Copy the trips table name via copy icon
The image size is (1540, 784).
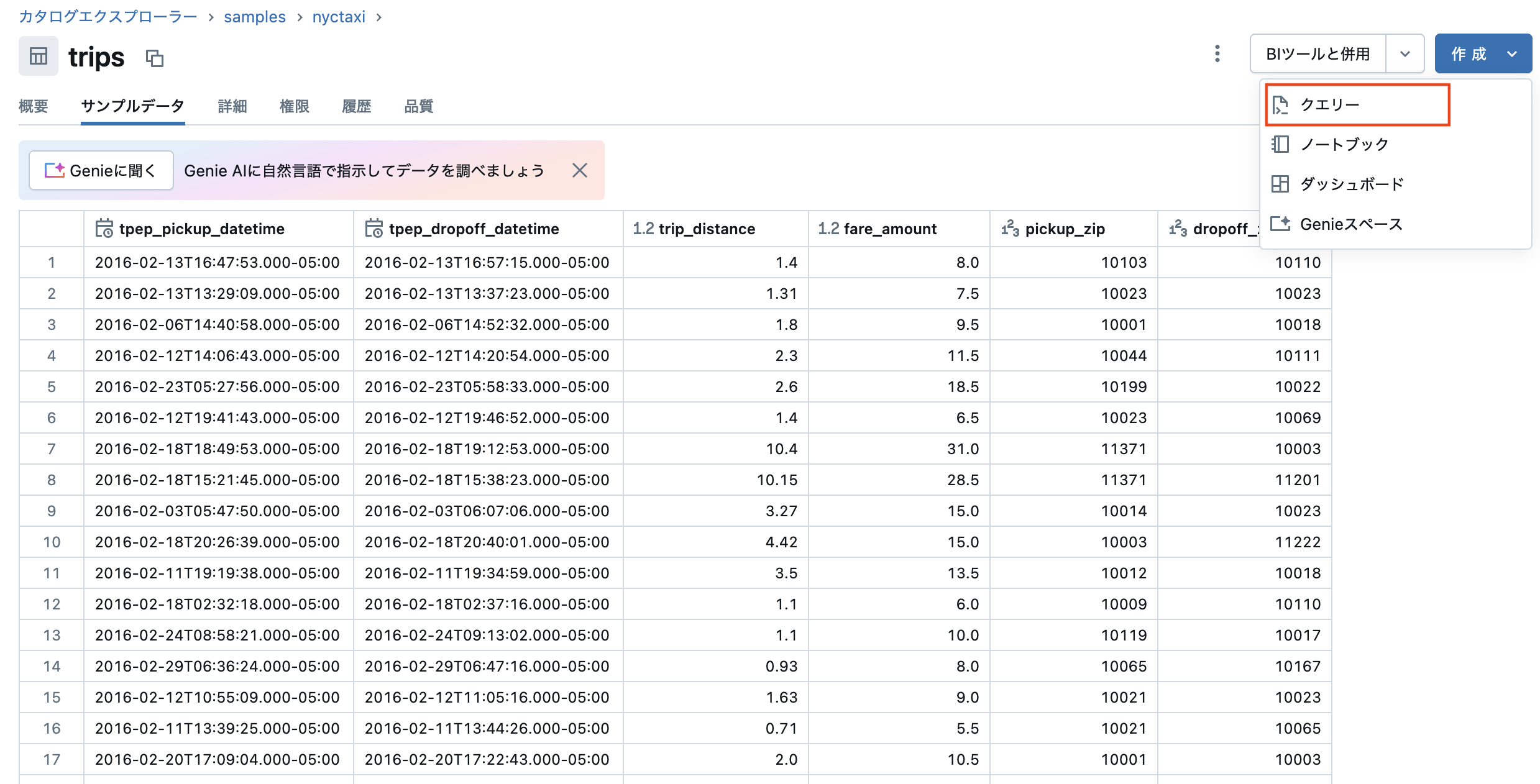[x=154, y=58]
